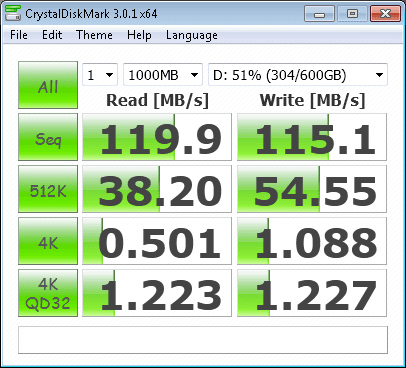Expand the D: drive selection dropdown
The height and width of the screenshot is (368, 406).
[298, 75]
